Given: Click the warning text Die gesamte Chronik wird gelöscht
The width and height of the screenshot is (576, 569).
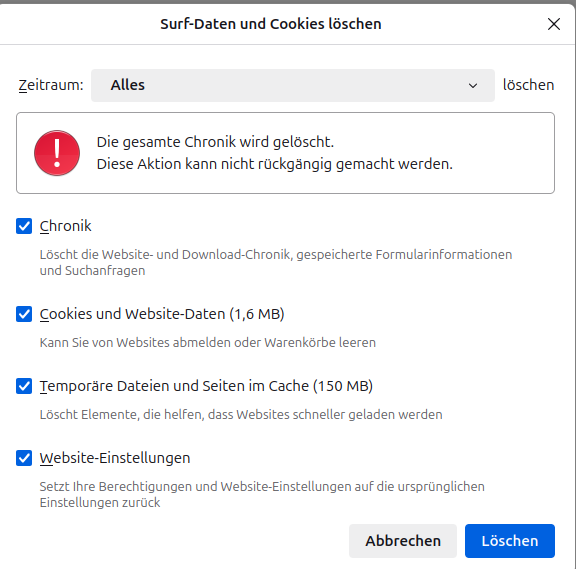Looking at the screenshot, I should click(x=215, y=142).
